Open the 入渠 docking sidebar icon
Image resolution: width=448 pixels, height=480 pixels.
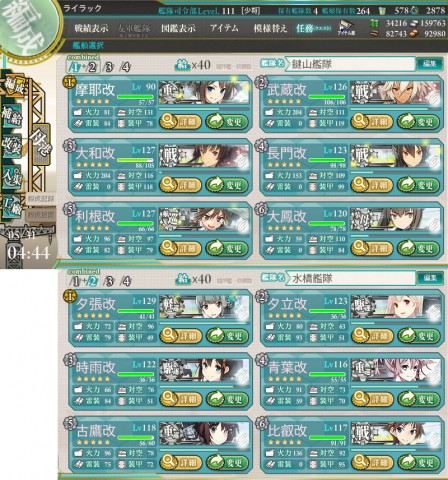(x=12, y=176)
